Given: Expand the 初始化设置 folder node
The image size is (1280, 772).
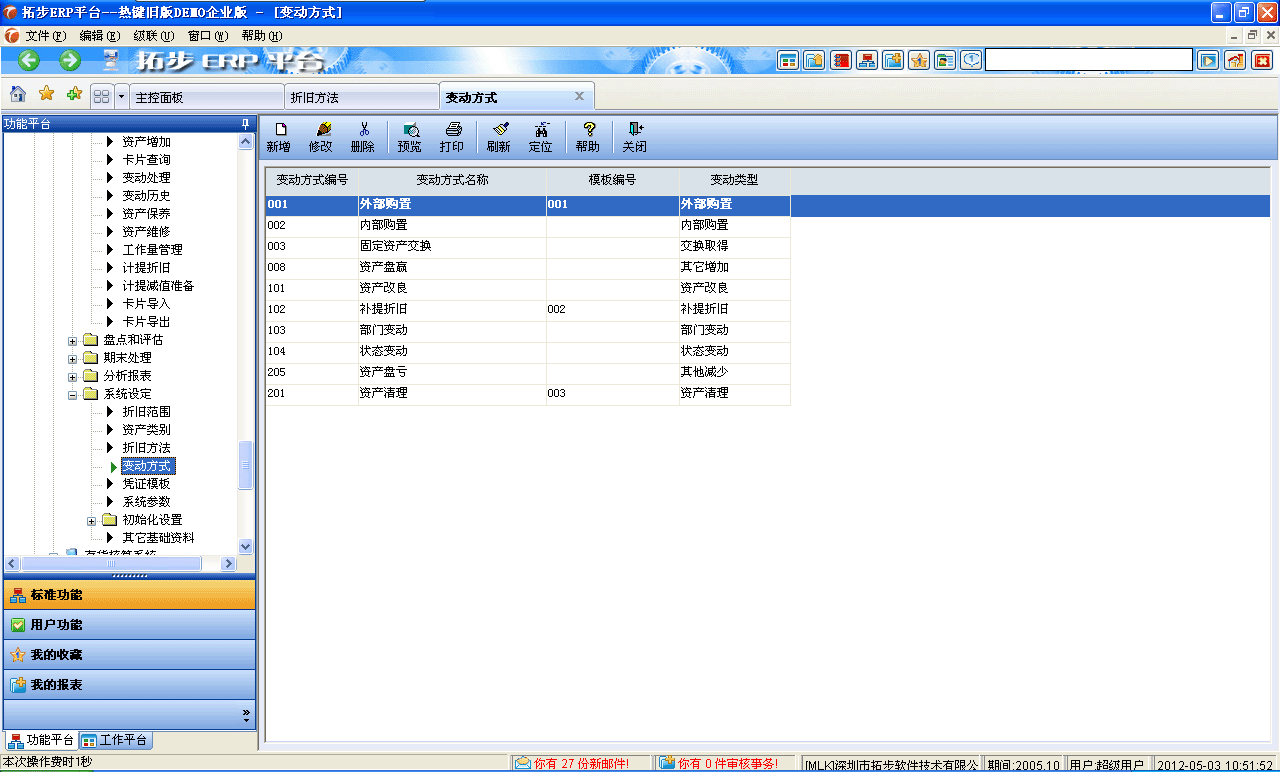Looking at the screenshot, I should click(x=91, y=519).
